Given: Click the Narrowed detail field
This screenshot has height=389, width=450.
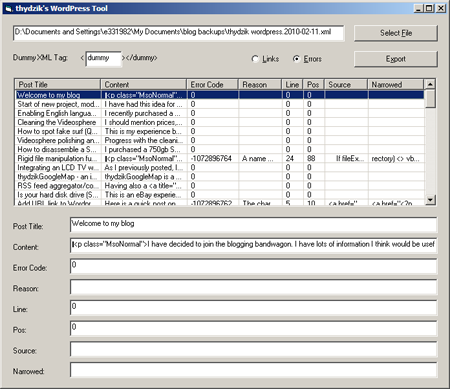Looking at the screenshot, I should [253, 369].
